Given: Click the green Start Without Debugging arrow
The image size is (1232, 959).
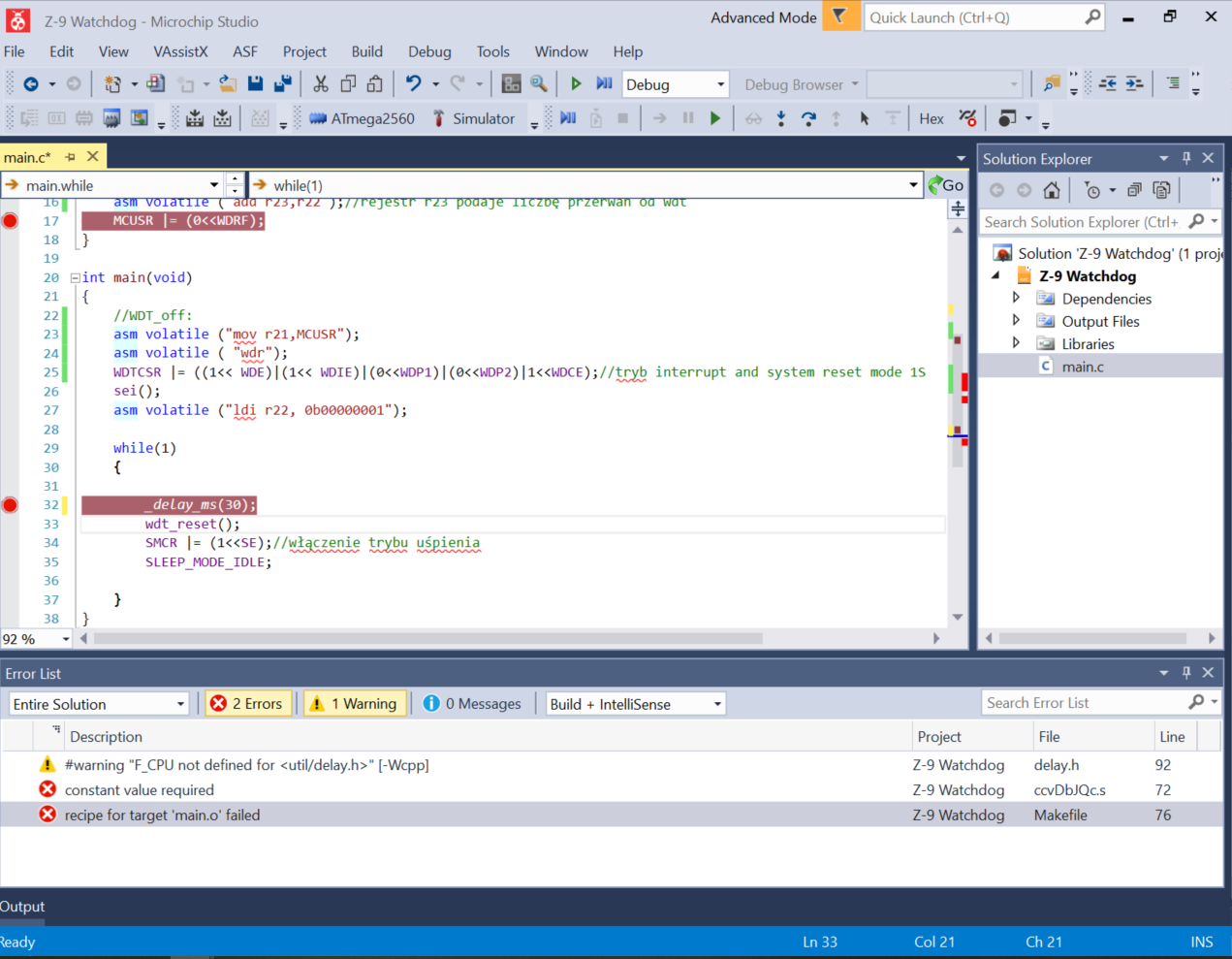Looking at the screenshot, I should [576, 84].
